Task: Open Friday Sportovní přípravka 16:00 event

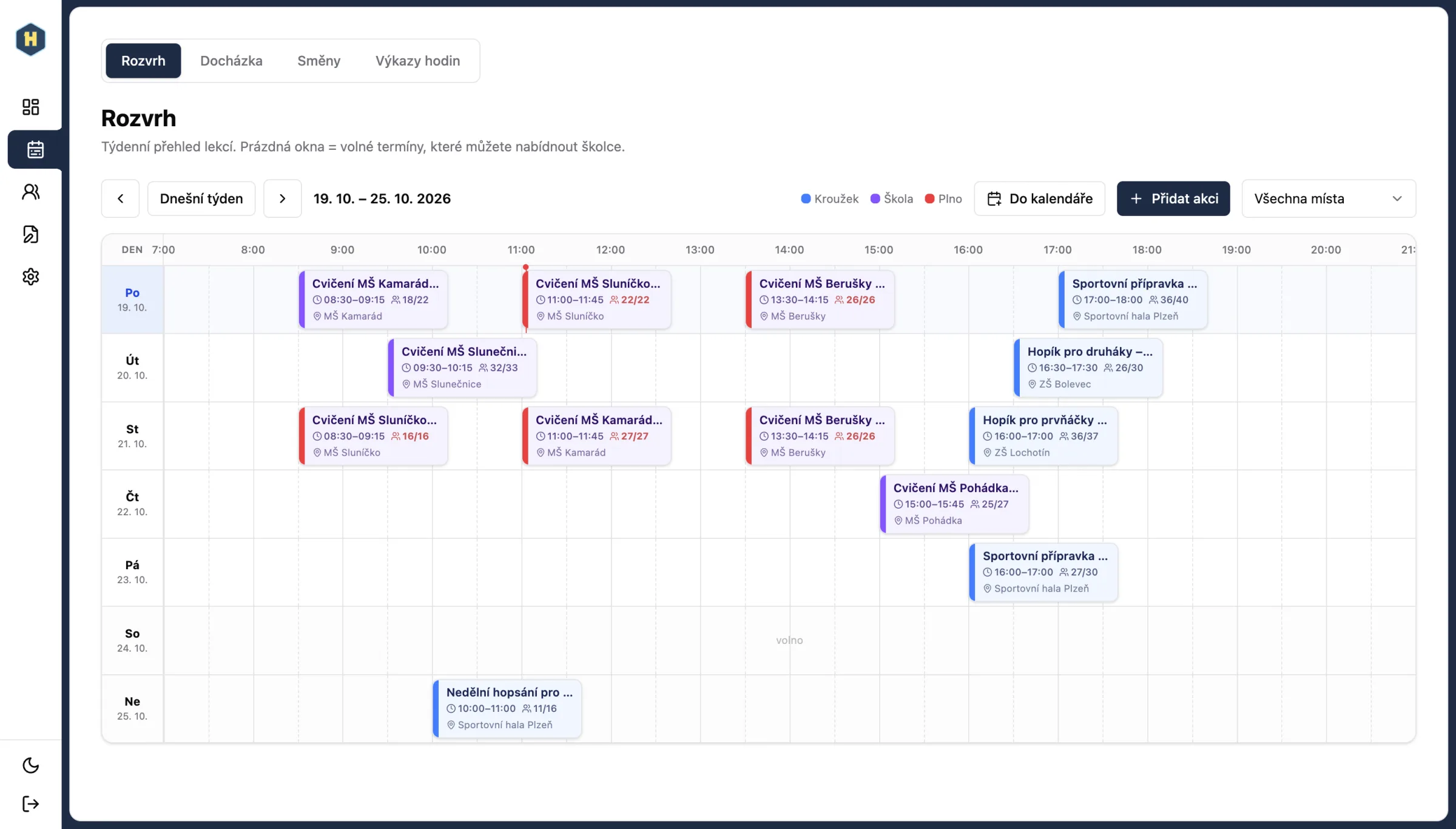Action: coord(1043,572)
